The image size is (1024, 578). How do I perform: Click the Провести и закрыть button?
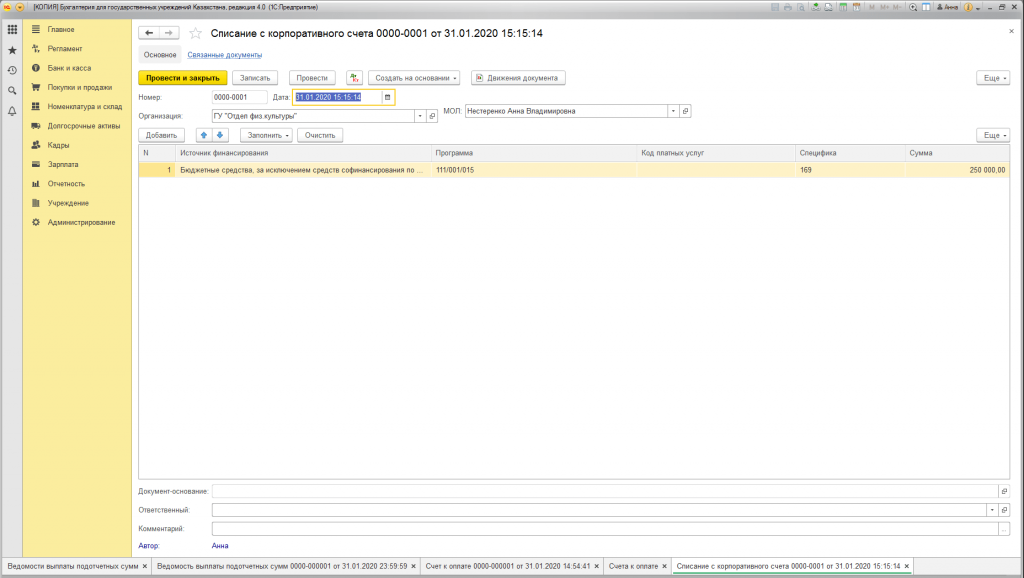pyautogui.click(x=183, y=77)
